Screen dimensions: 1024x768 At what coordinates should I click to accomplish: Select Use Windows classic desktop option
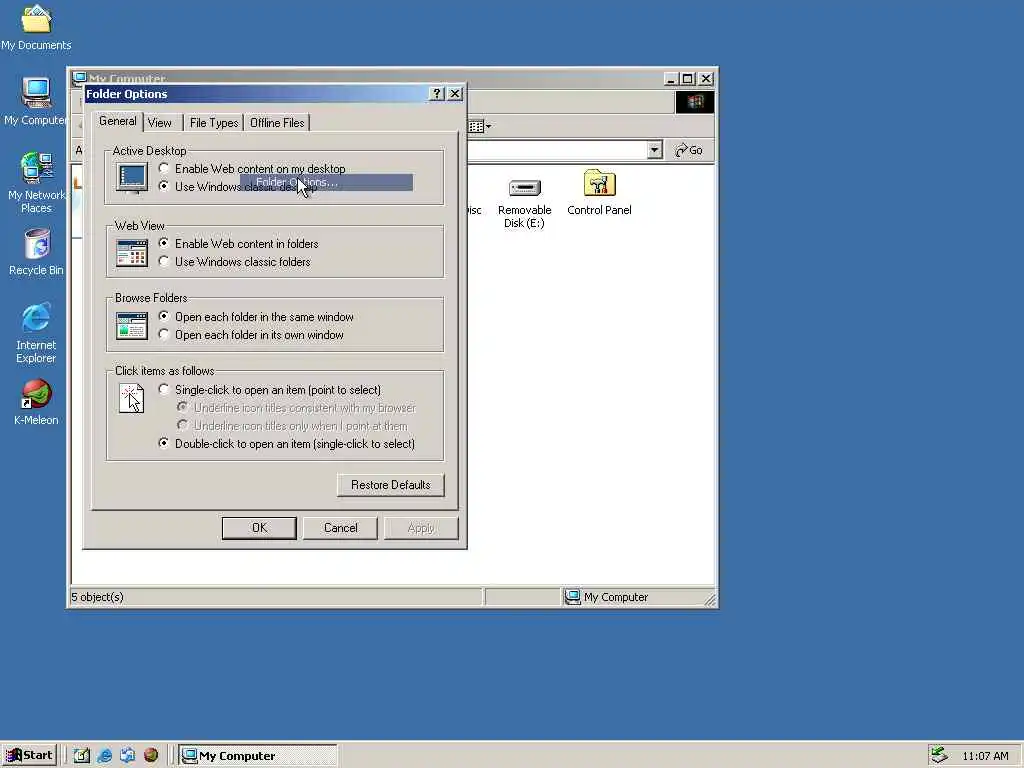click(238, 187)
